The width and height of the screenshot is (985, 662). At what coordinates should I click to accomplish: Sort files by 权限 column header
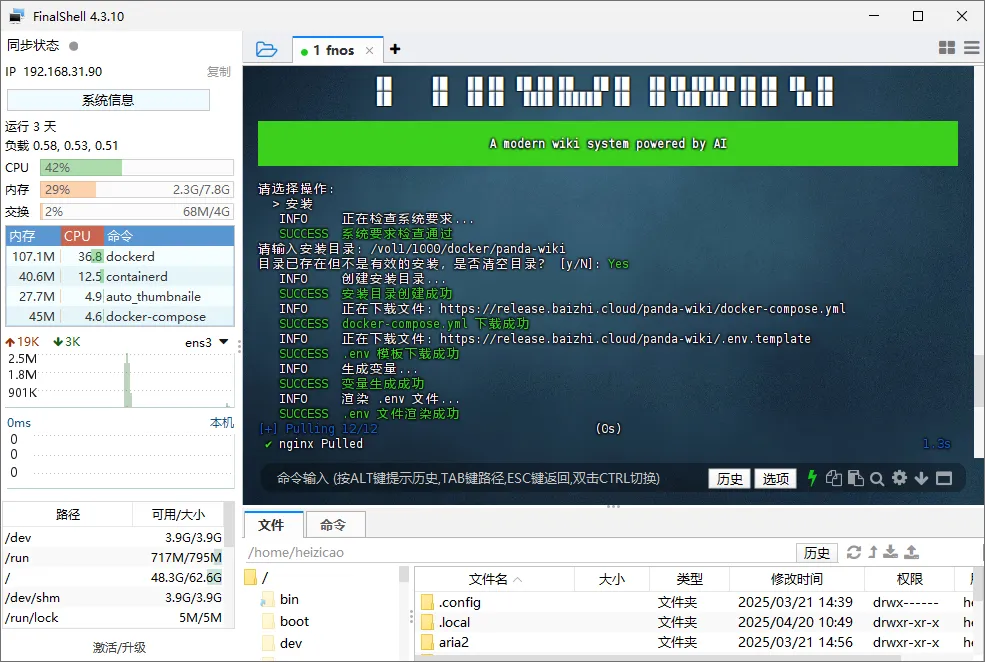[x=909, y=579]
